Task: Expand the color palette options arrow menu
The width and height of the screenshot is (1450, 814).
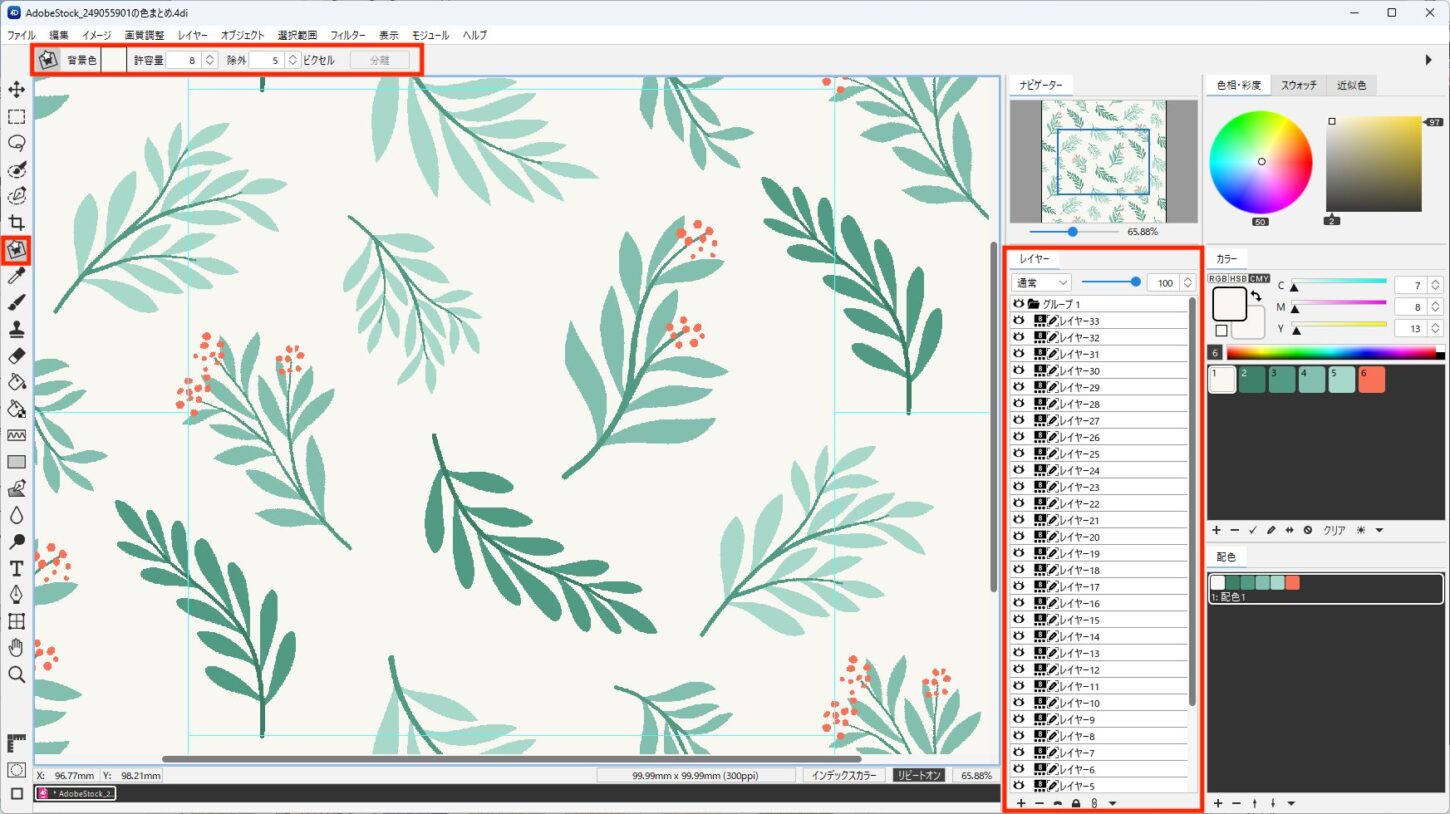Action: coord(1379,530)
